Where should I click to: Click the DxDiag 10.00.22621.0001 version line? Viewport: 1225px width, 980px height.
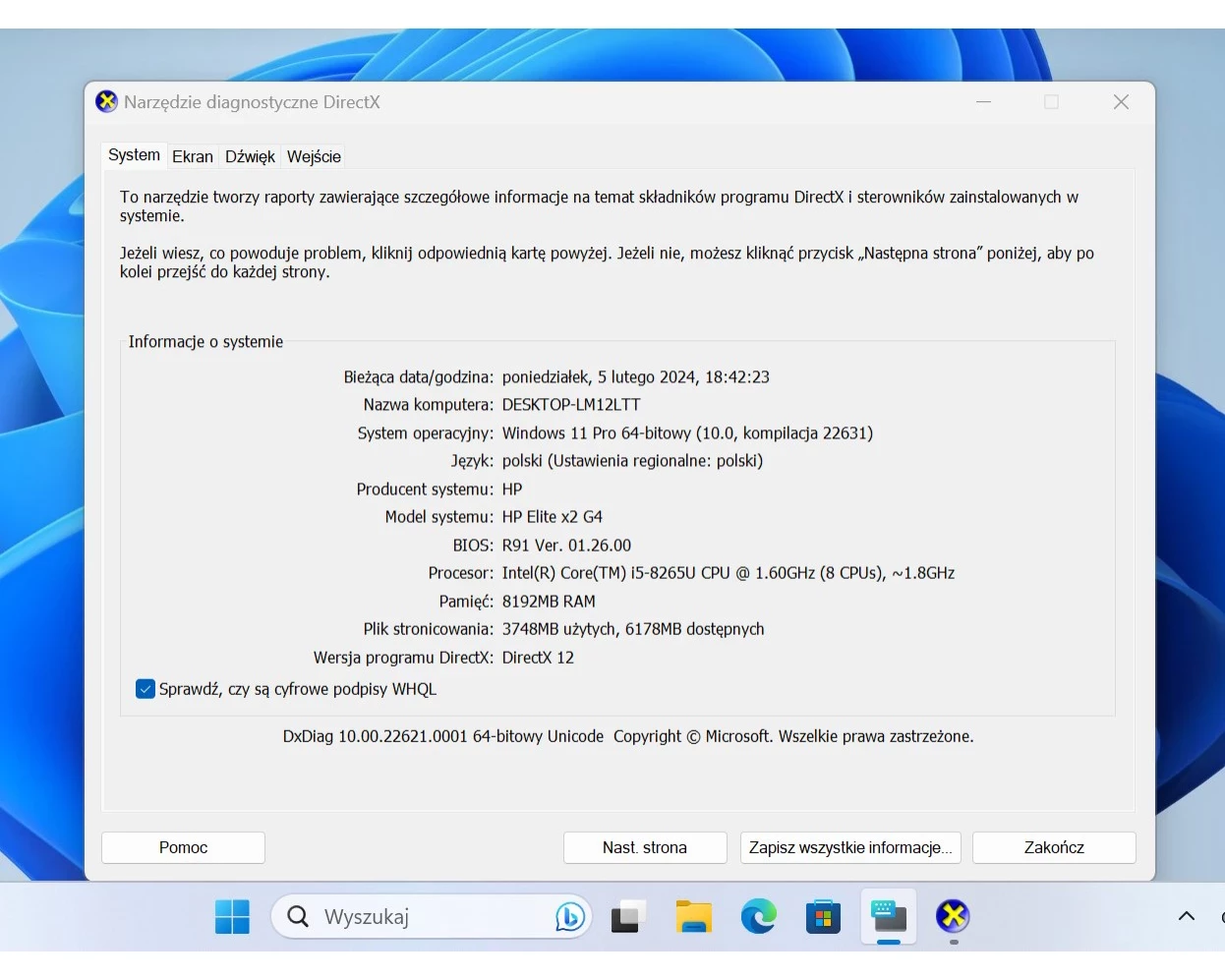pos(628,736)
